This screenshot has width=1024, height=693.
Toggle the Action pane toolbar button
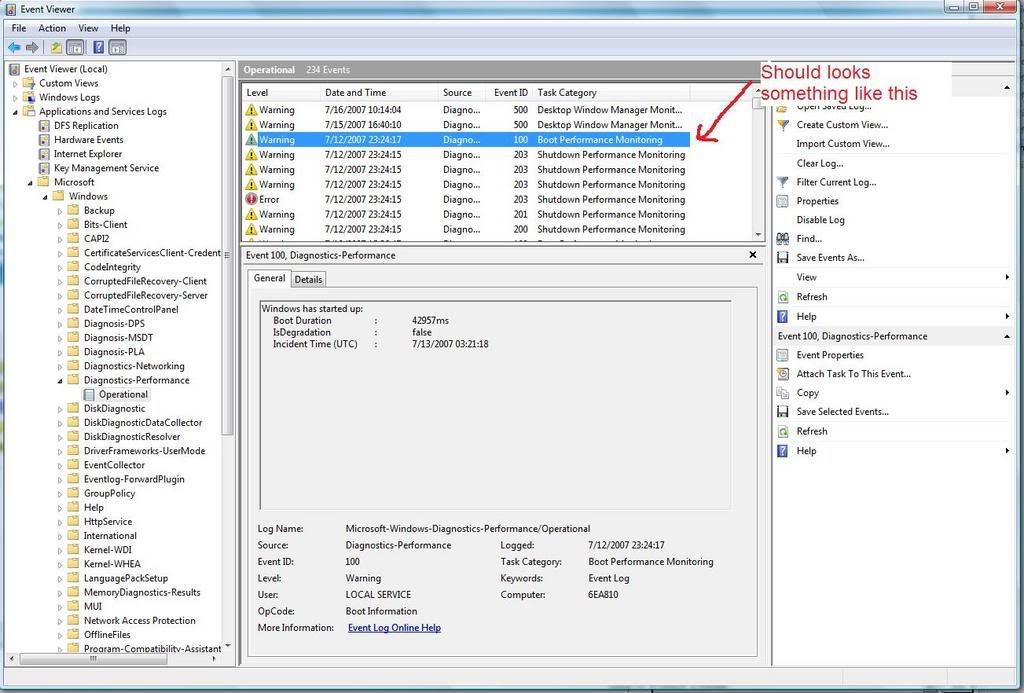click(119, 47)
